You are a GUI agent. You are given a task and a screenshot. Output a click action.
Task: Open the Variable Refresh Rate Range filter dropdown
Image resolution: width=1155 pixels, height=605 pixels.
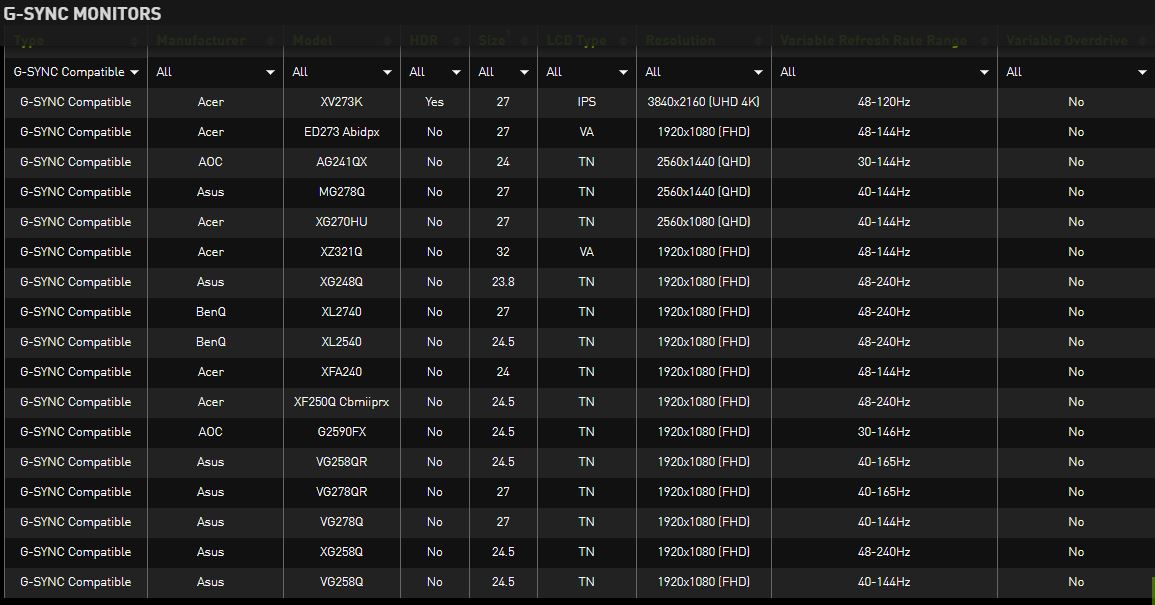884,72
